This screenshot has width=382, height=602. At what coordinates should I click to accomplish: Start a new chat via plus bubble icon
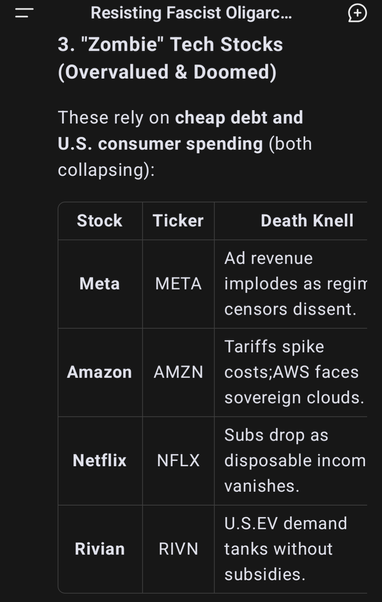(357, 13)
